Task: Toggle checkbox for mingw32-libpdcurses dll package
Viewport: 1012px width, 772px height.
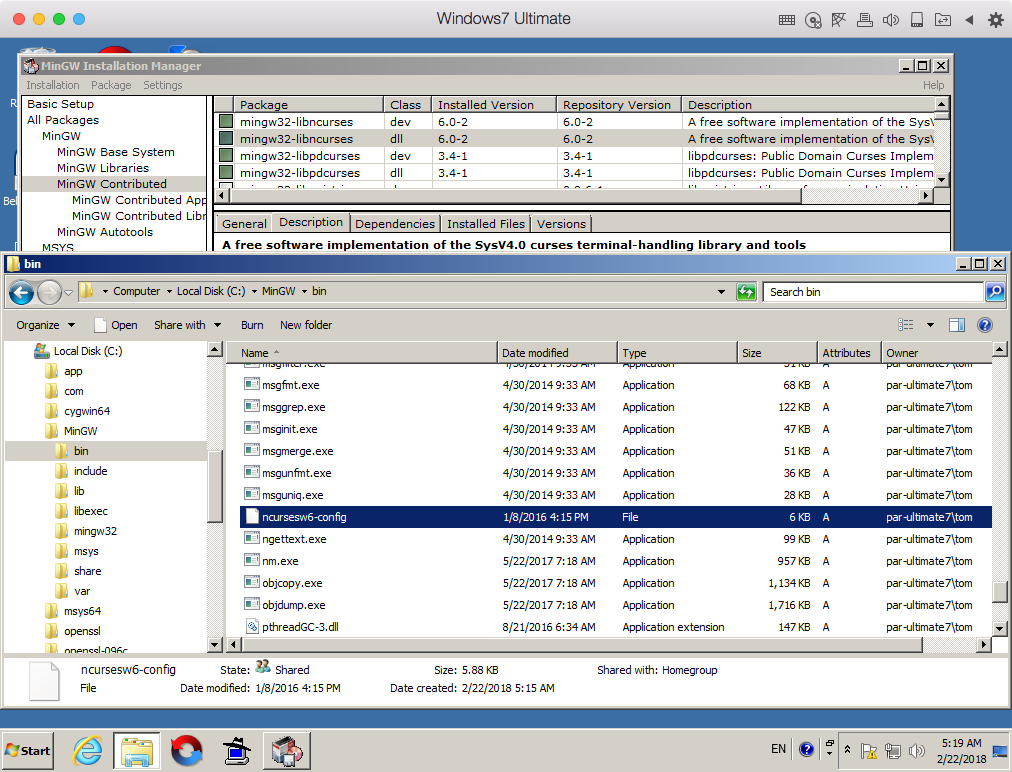Action: tap(226, 172)
